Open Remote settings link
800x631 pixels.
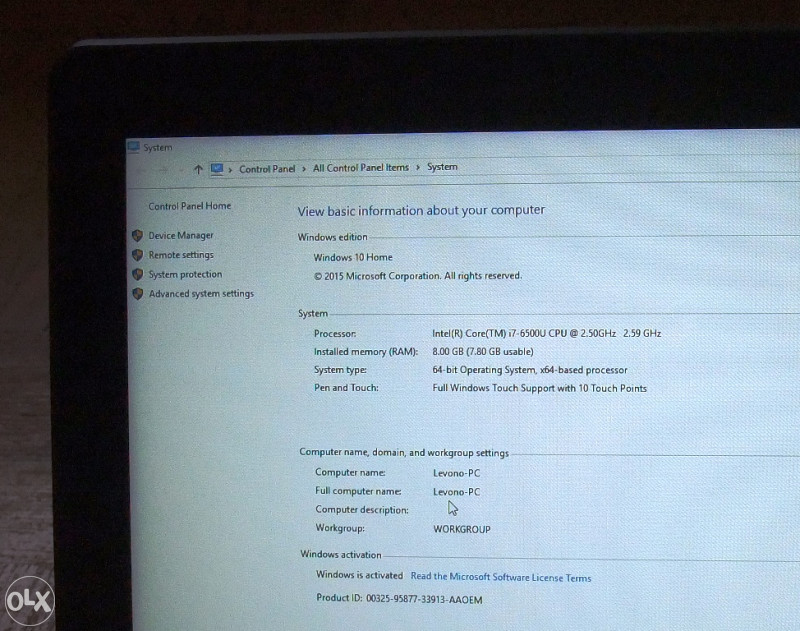[181, 255]
